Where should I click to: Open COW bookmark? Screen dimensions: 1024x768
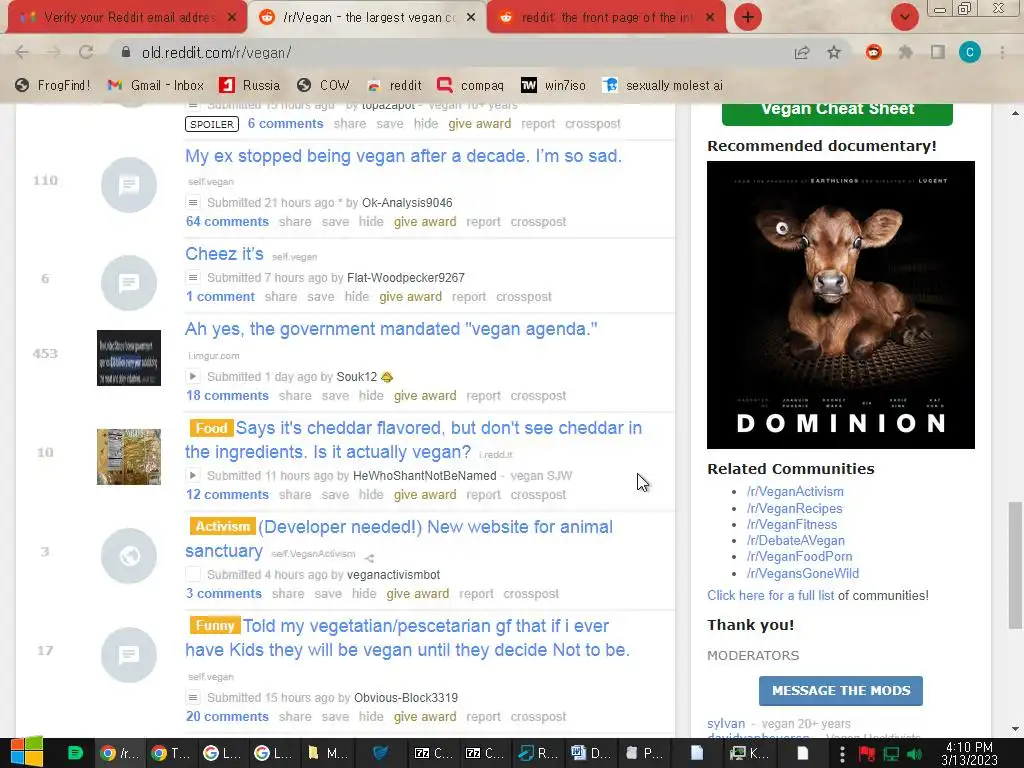pos(323,85)
